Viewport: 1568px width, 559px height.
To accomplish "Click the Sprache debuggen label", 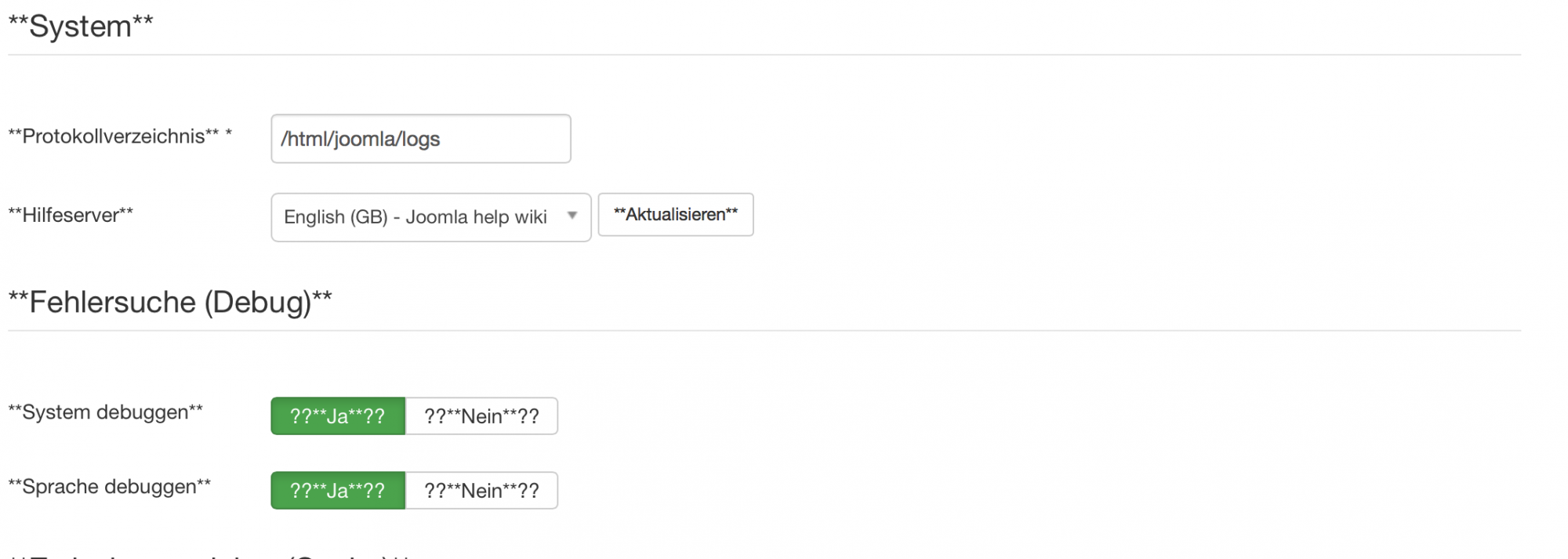I will (x=109, y=487).
